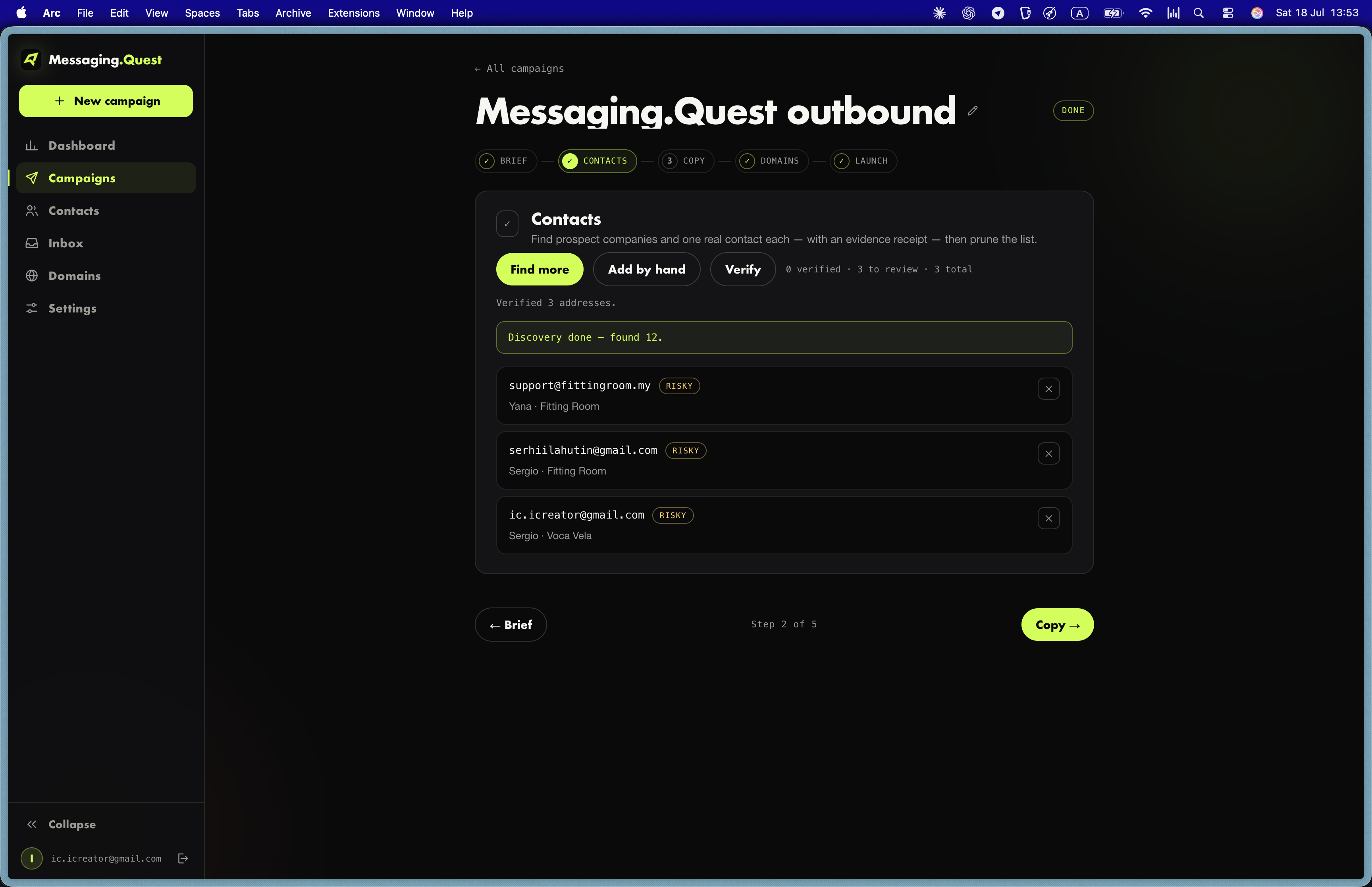Open the ChatGPT menu bar icon
1372x887 pixels.
[x=968, y=13]
